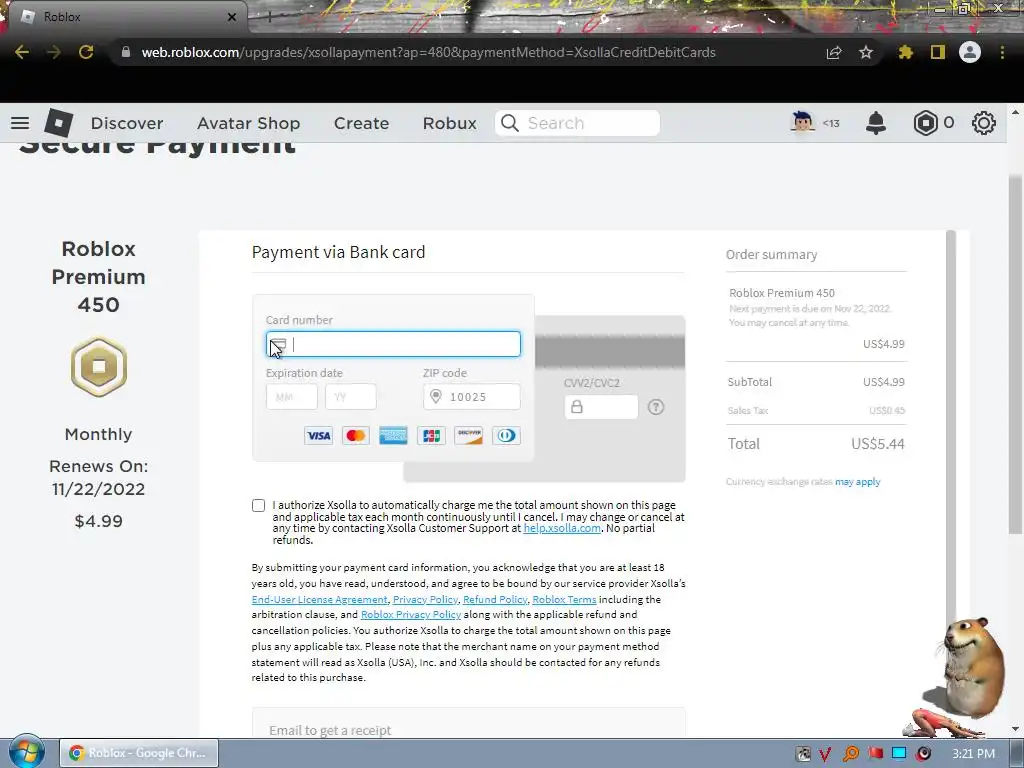The width and height of the screenshot is (1024, 768).
Task: Open the Chrome extensions puzzle icon
Action: coord(905,52)
